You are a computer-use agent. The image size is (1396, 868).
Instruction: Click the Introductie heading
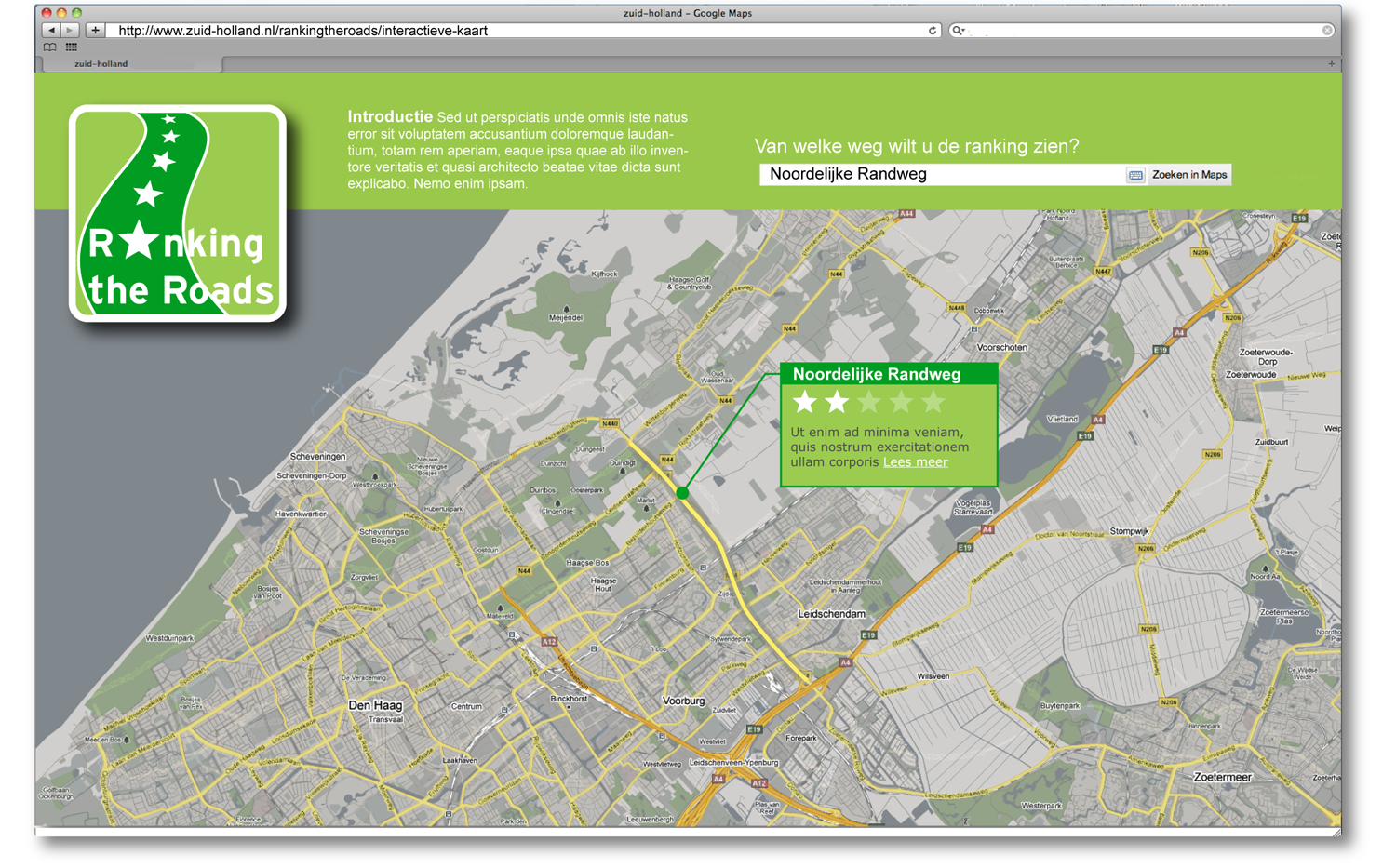pos(390,117)
